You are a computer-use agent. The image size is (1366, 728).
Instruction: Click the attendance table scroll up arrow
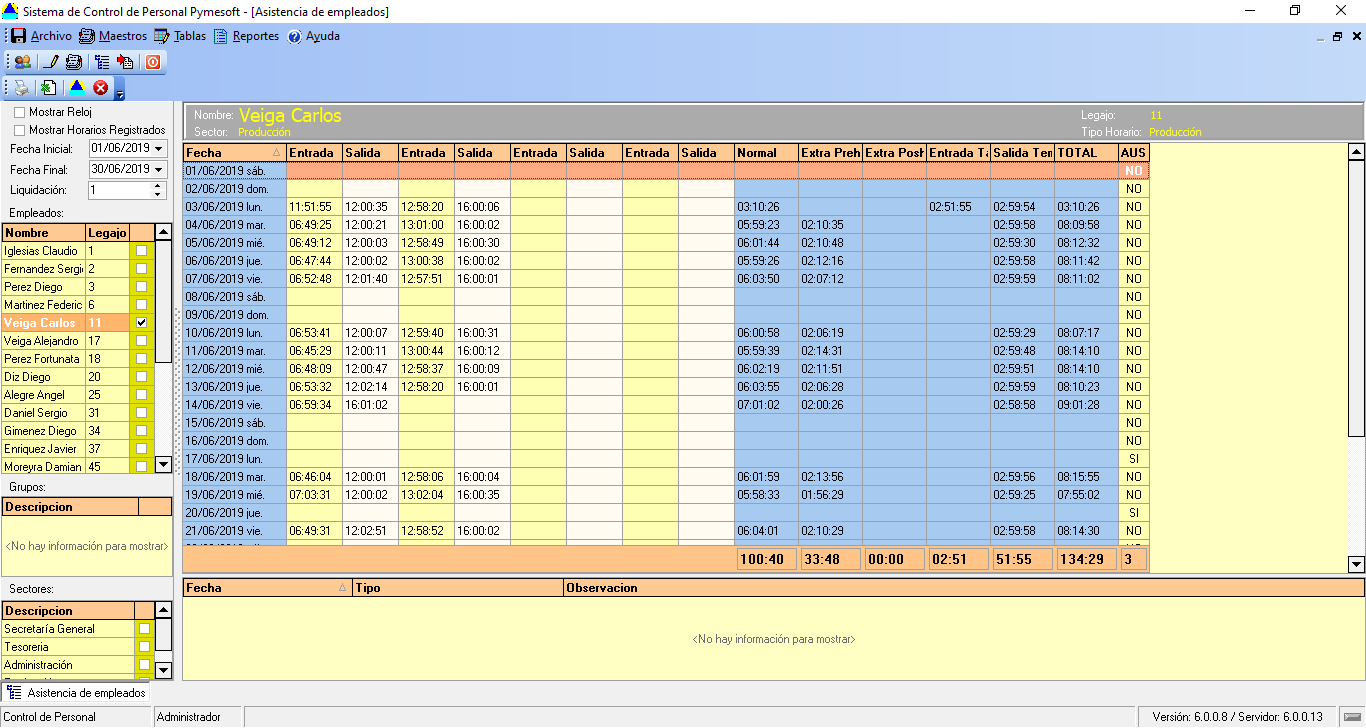[x=1356, y=153]
